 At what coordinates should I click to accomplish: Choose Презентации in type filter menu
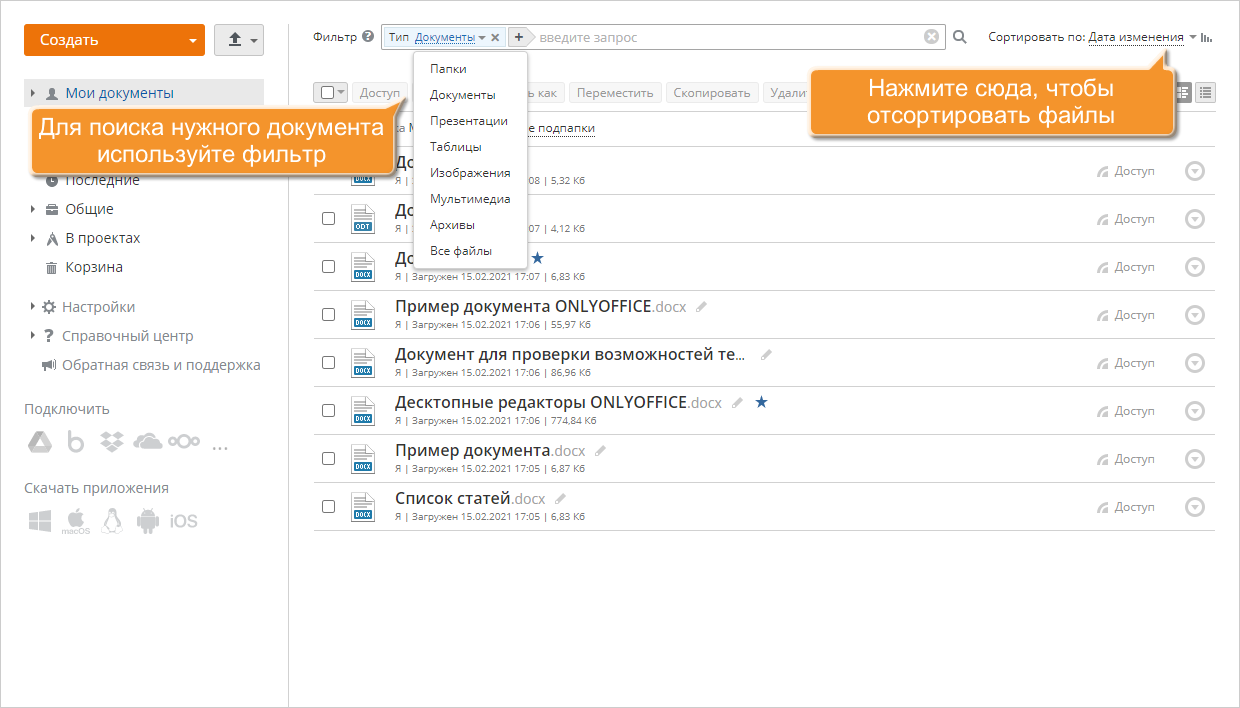[469, 121]
